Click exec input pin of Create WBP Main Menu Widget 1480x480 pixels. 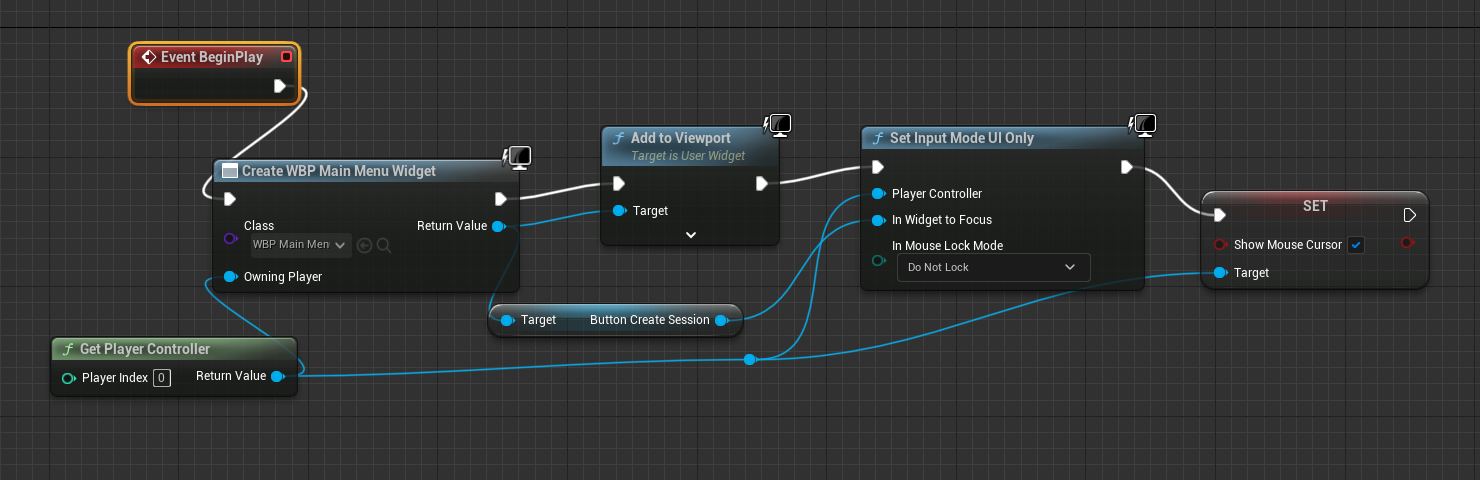coord(231,198)
